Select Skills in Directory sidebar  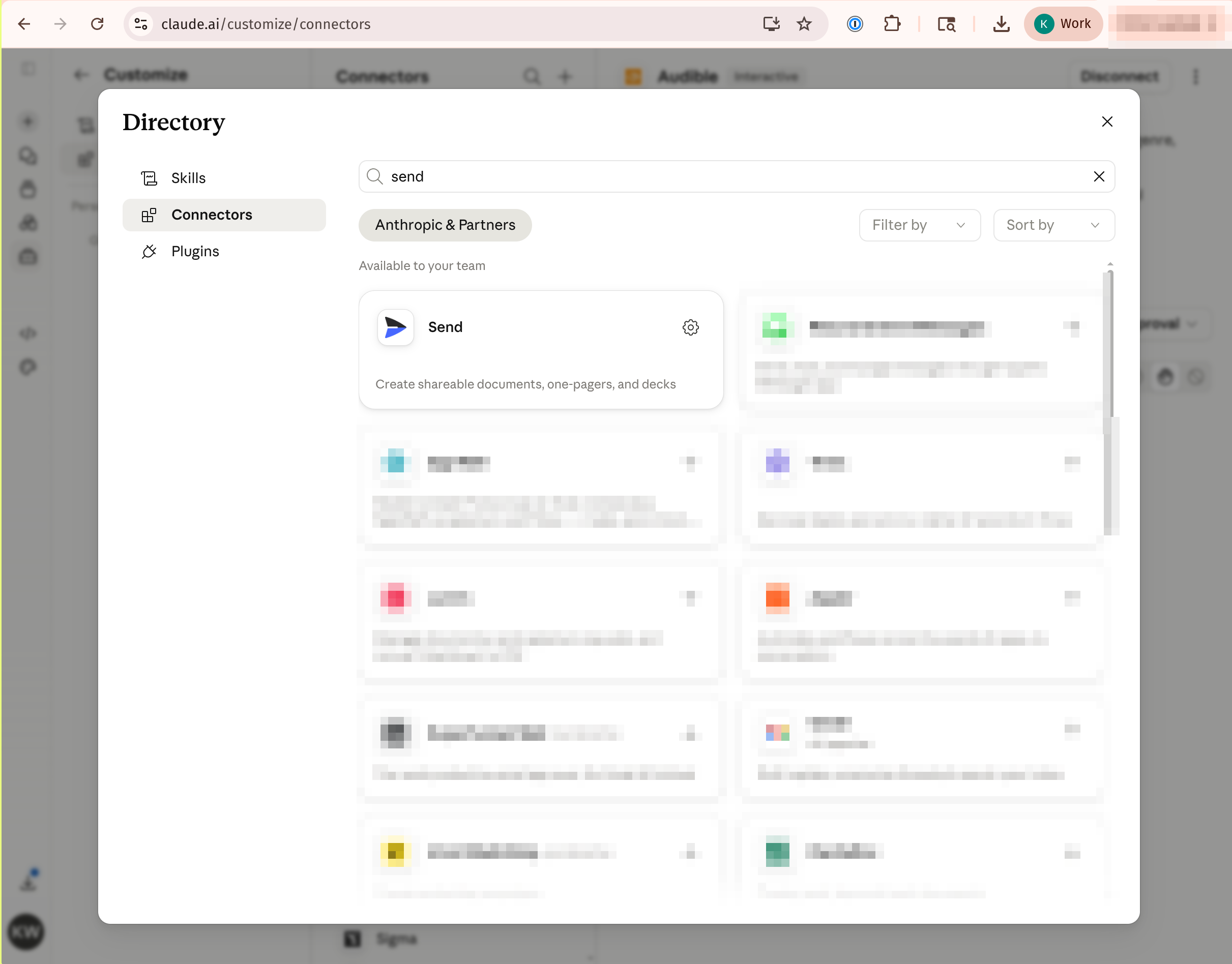224,178
